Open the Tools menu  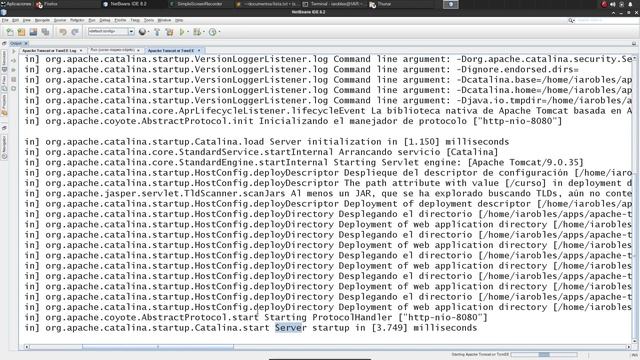pos(149,20)
